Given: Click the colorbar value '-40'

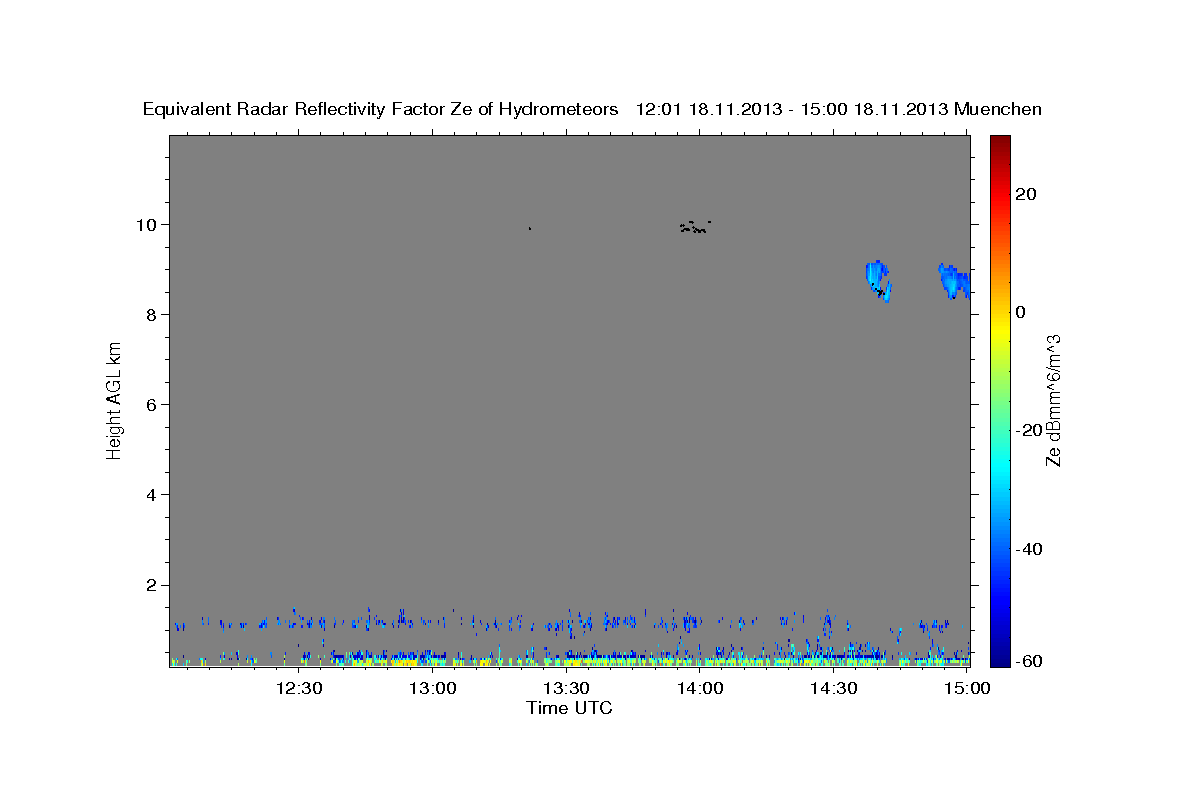Looking at the screenshot, I should tap(1028, 549).
